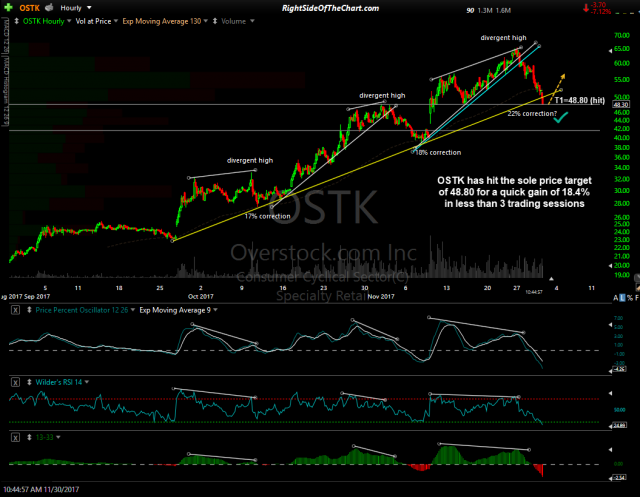
Task: Click the T1=48.80 (hit) label
Action: pyautogui.click(x=580, y=100)
